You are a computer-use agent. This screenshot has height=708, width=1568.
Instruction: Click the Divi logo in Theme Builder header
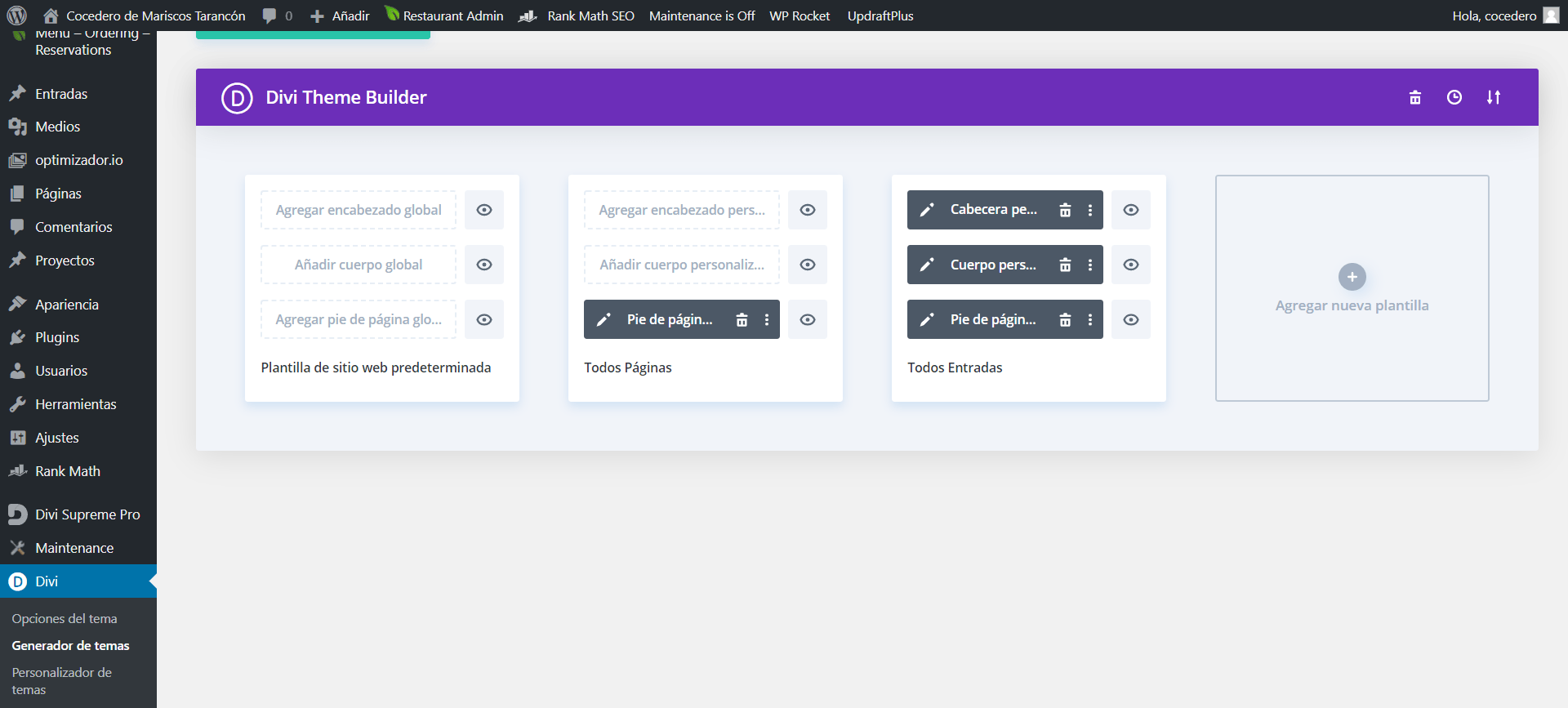pyautogui.click(x=237, y=98)
